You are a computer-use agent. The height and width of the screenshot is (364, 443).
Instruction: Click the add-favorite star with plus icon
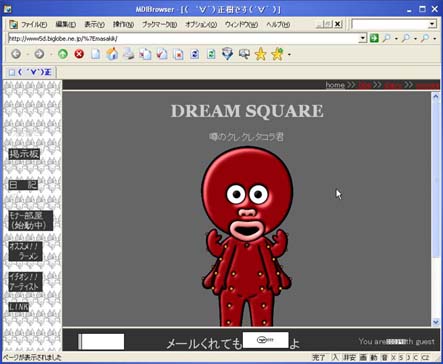[277, 54]
